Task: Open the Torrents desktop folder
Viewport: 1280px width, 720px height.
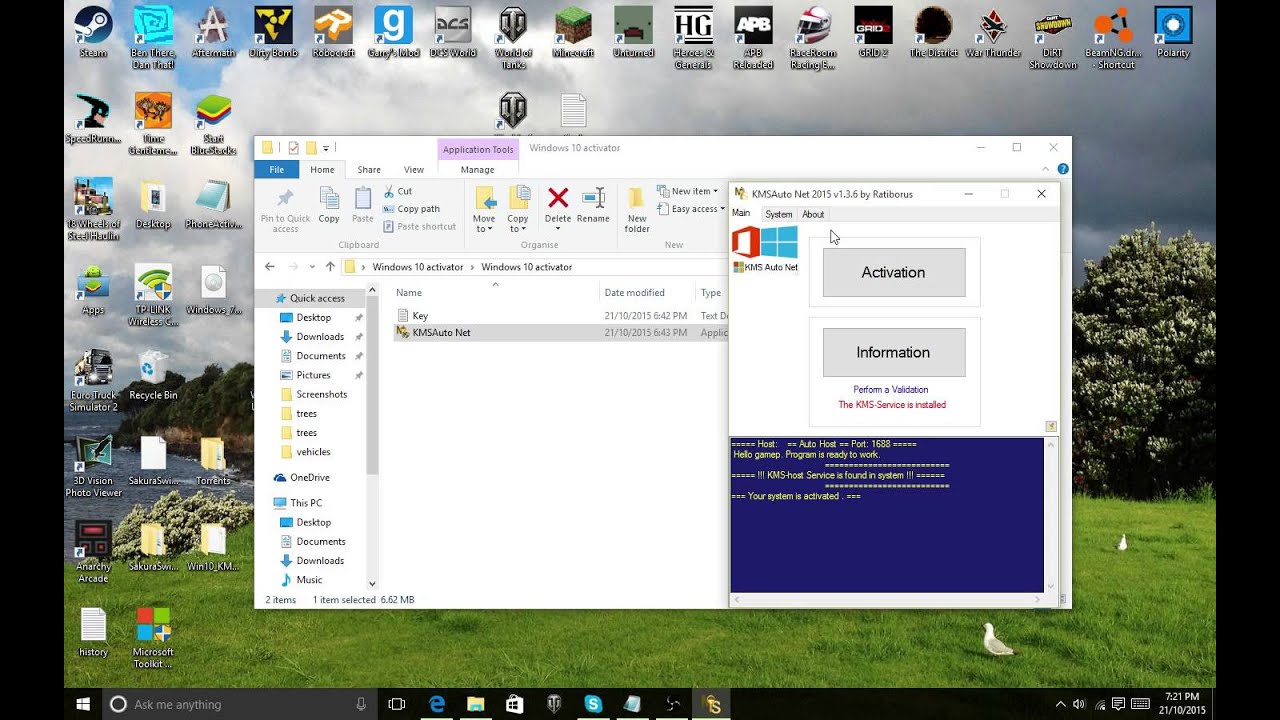Action: (x=213, y=461)
